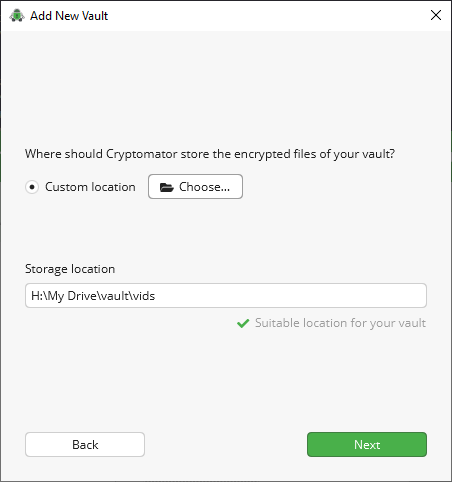Click the question about storing encrypted files
This screenshot has height=482, width=452.
(210, 154)
